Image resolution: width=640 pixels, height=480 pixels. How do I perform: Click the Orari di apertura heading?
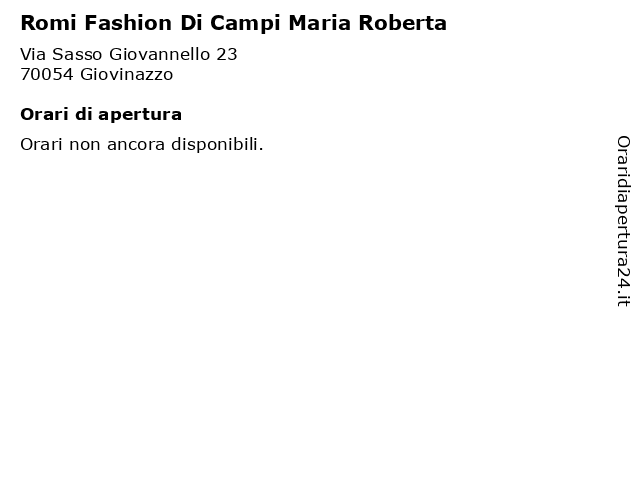101,115
